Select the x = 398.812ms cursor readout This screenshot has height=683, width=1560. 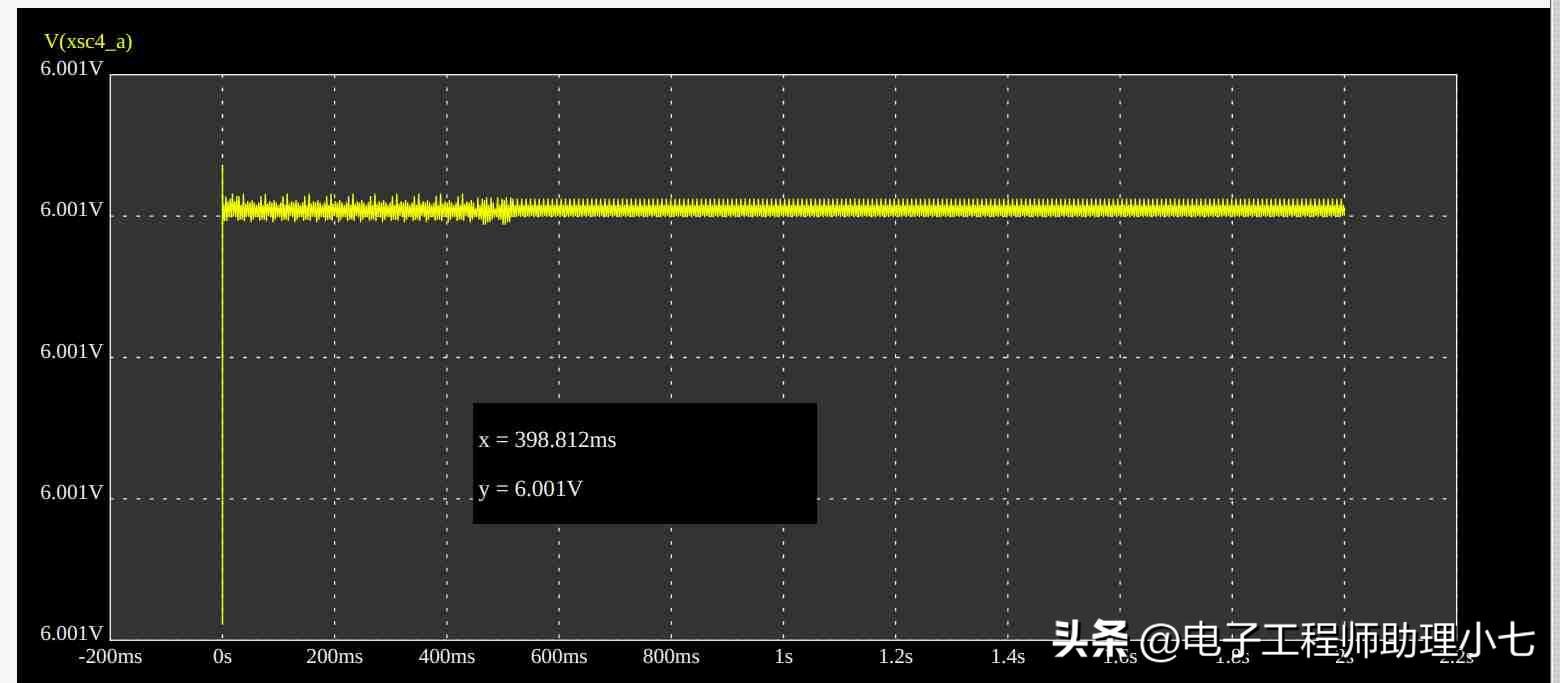pyautogui.click(x=547, y=440)
